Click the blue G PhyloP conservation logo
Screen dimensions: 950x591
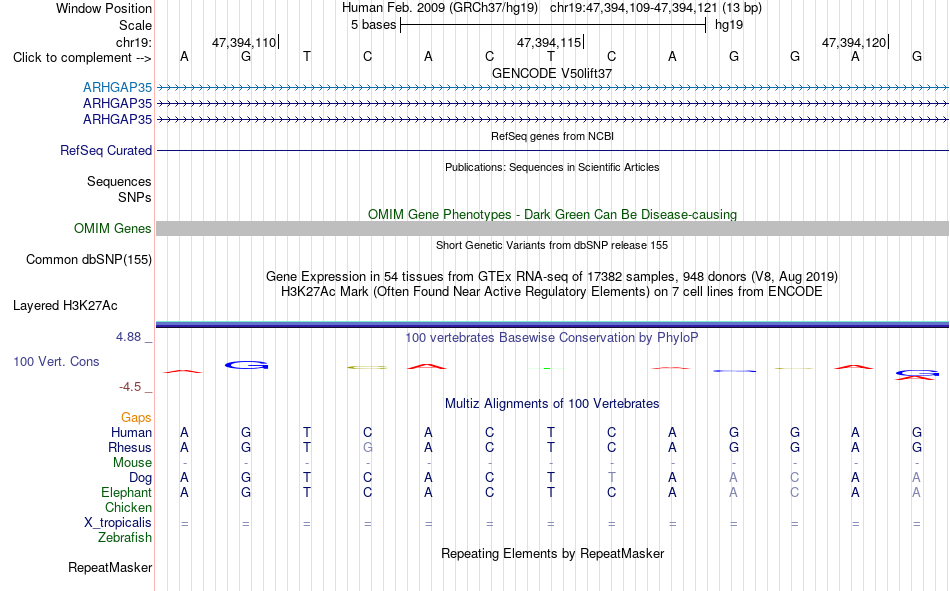(x=246, y=365)
